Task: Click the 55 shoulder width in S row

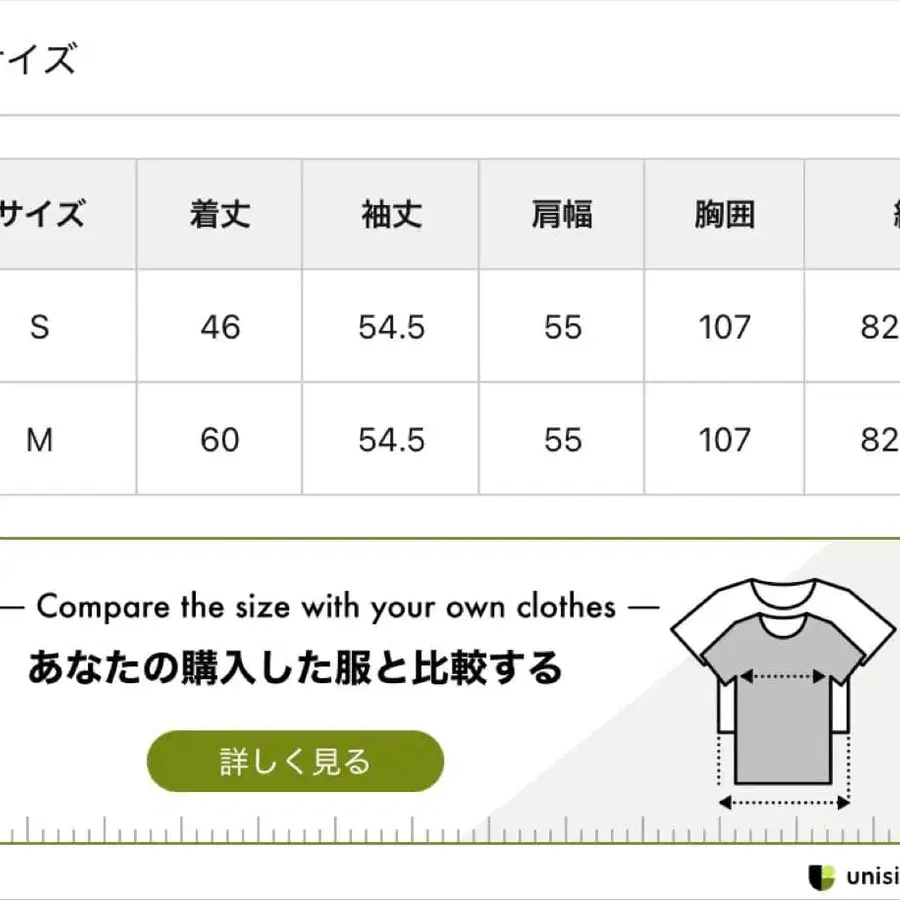Action: 563,327
